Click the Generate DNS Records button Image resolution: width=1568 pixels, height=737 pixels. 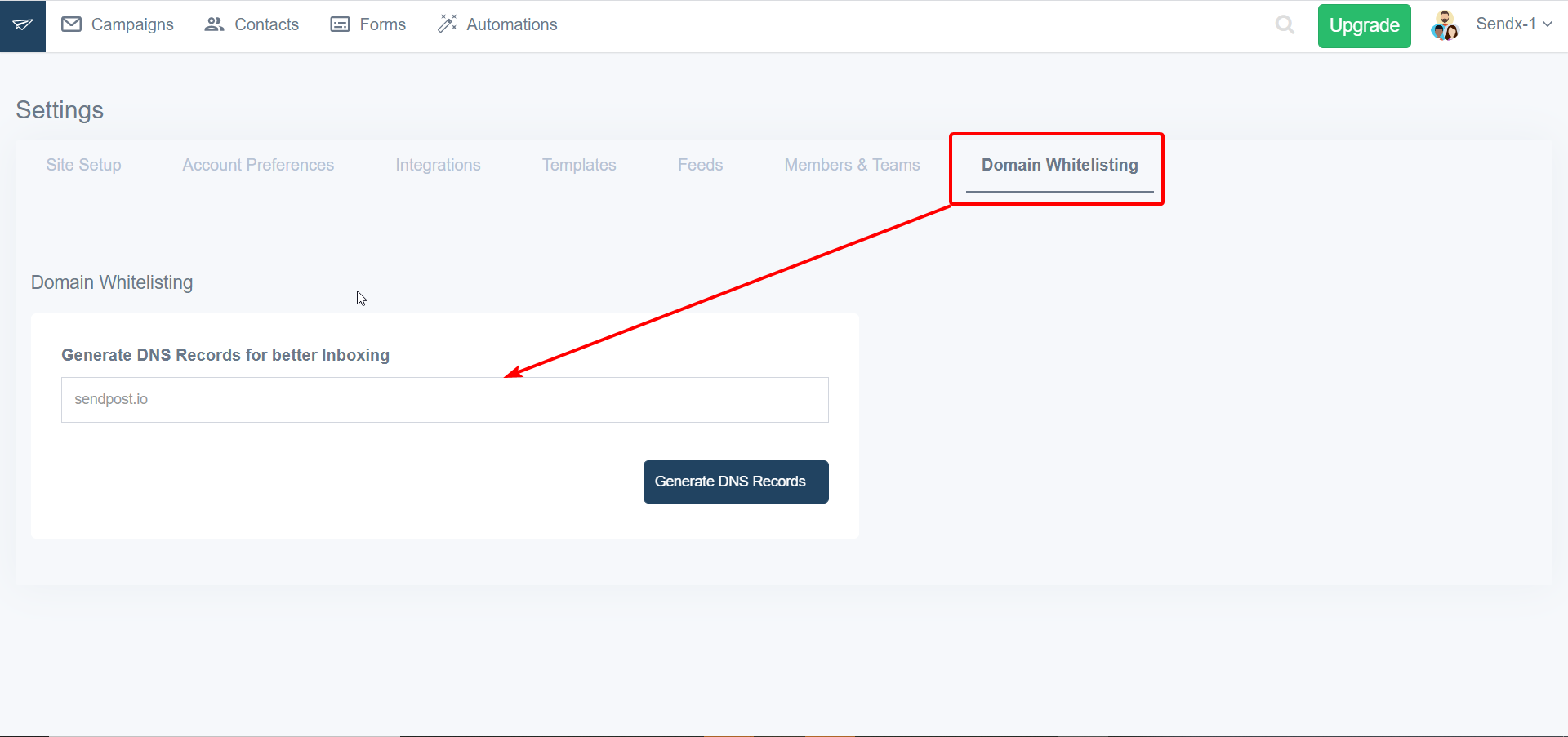[x=736, y=482]
